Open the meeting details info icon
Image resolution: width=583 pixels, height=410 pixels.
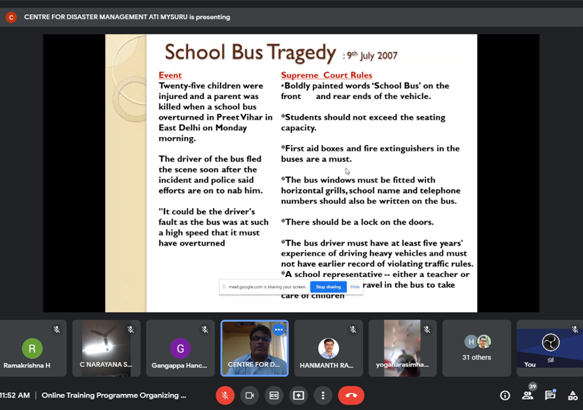click(505, 395)
